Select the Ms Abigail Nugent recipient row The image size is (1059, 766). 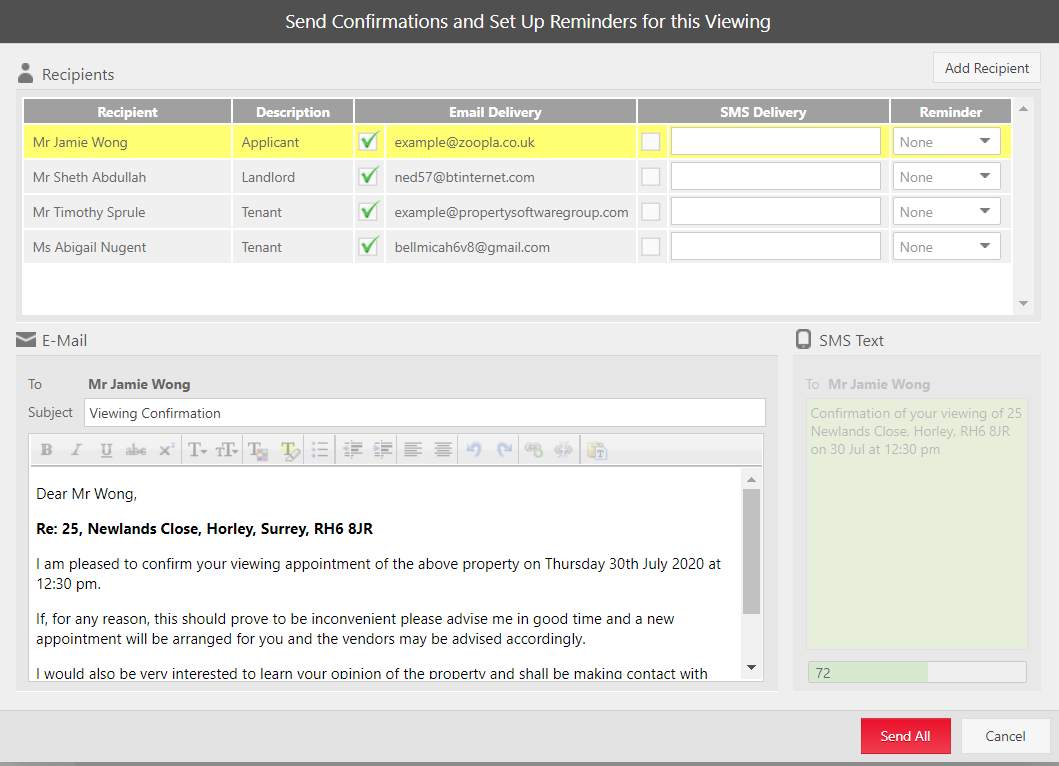517,247
